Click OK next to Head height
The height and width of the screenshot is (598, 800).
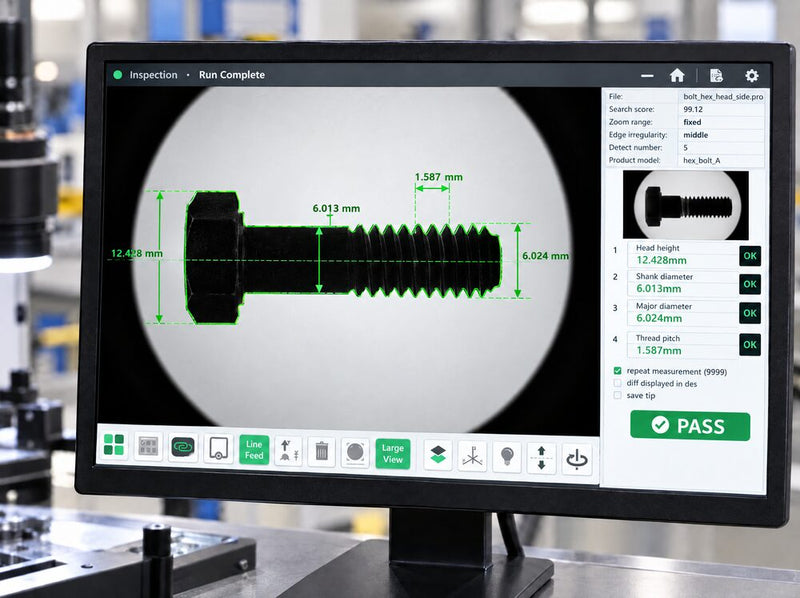click(750, 256)
